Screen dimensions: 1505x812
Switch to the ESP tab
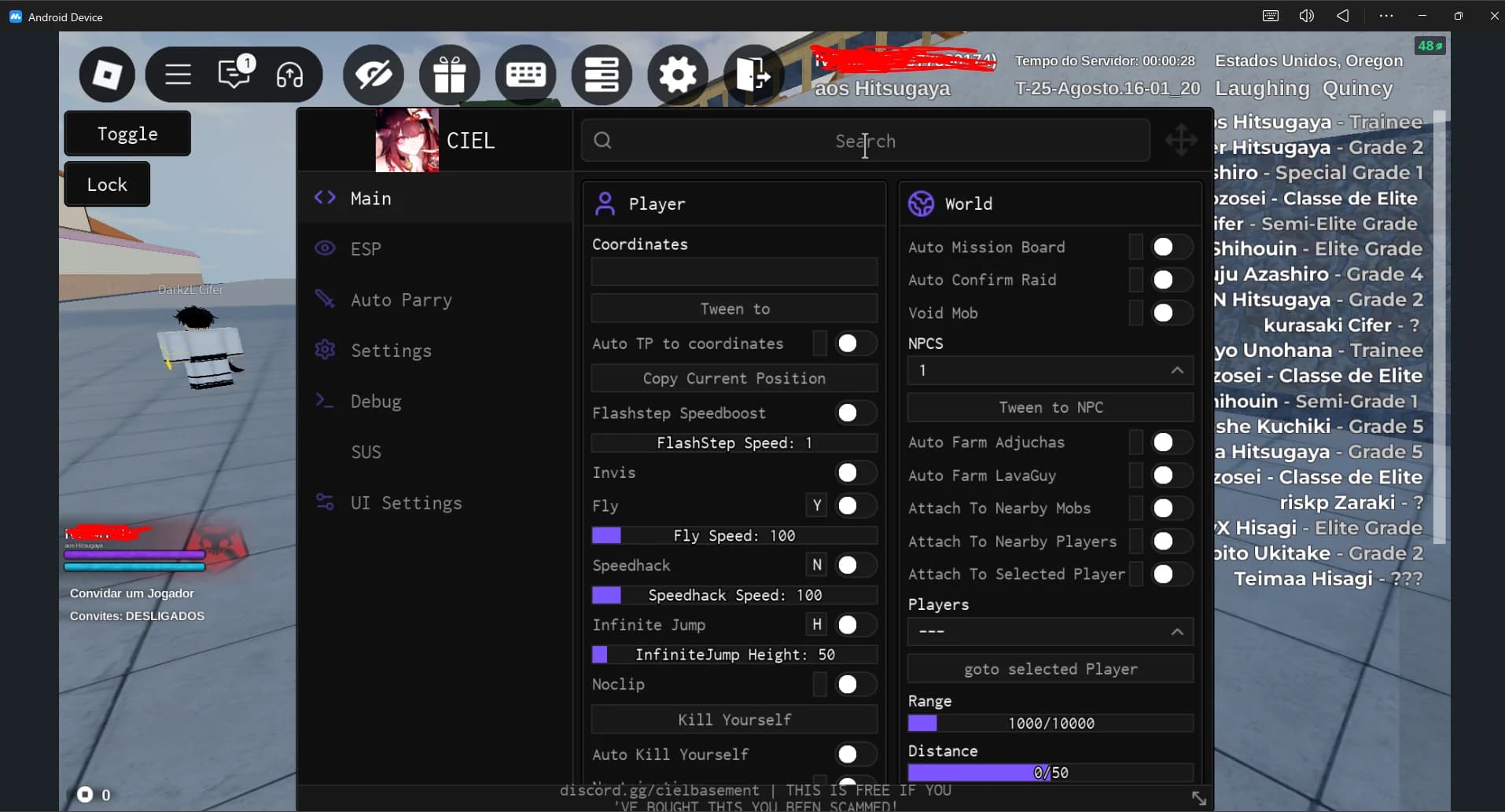coord(366,249)
